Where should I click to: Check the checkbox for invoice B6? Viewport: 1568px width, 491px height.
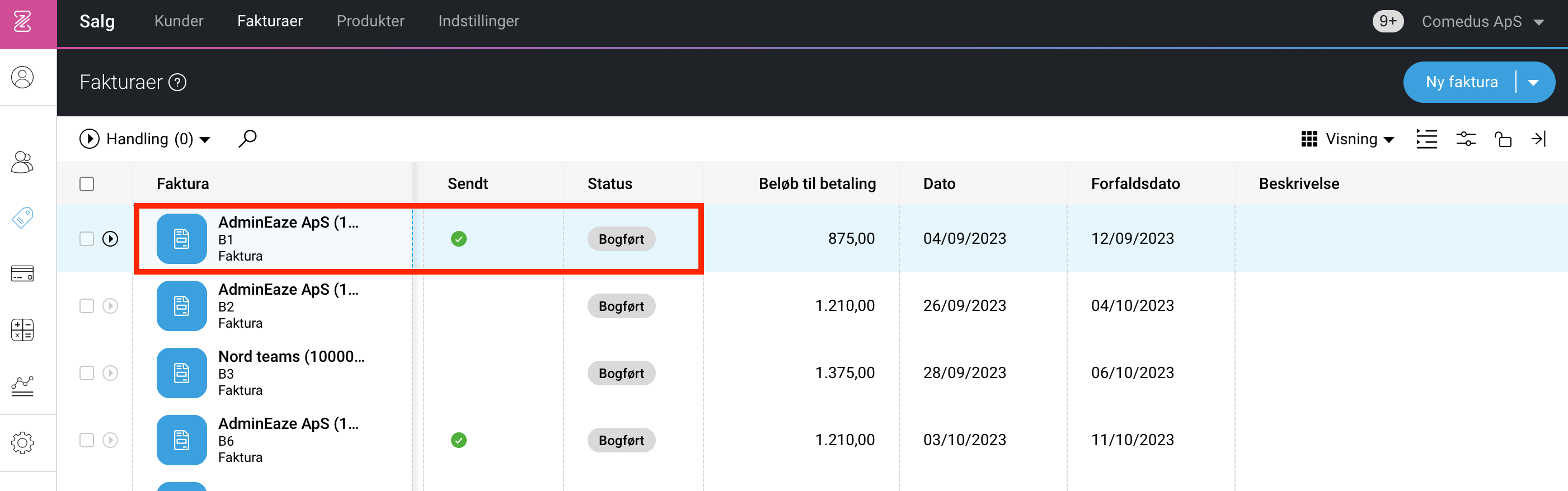coord(86,440)
